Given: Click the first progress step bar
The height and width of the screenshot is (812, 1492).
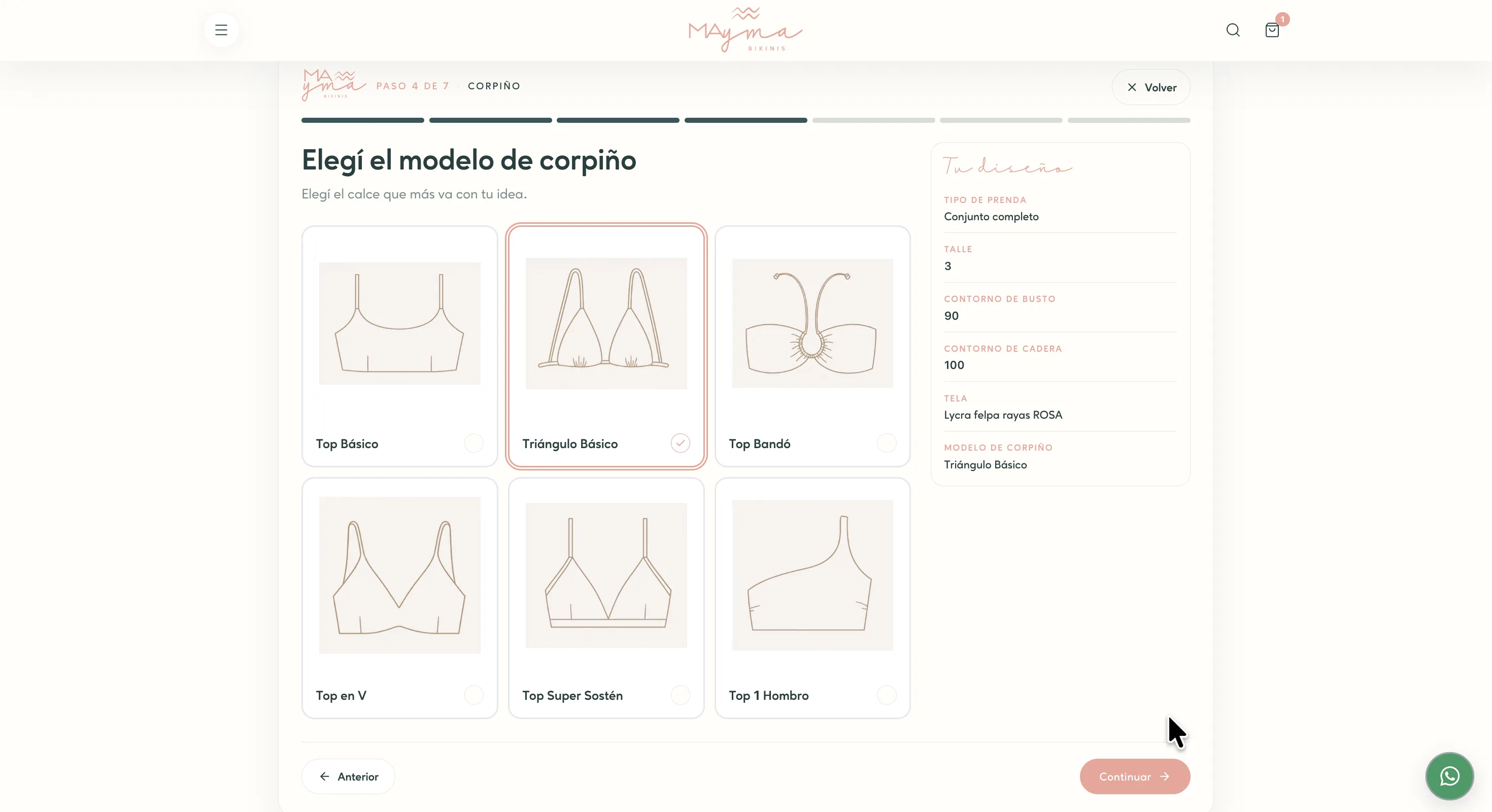Looking at the screenshot, I should (x=362, y=120).
